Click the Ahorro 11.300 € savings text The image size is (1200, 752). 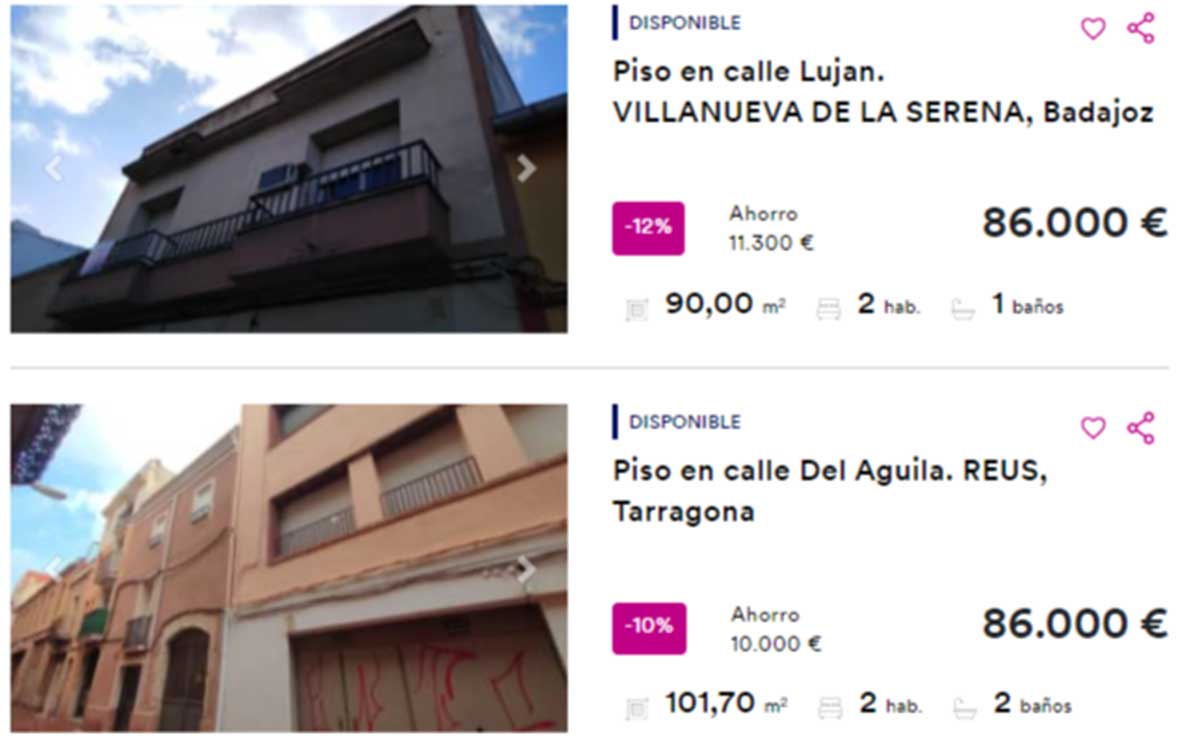[771, 228]
